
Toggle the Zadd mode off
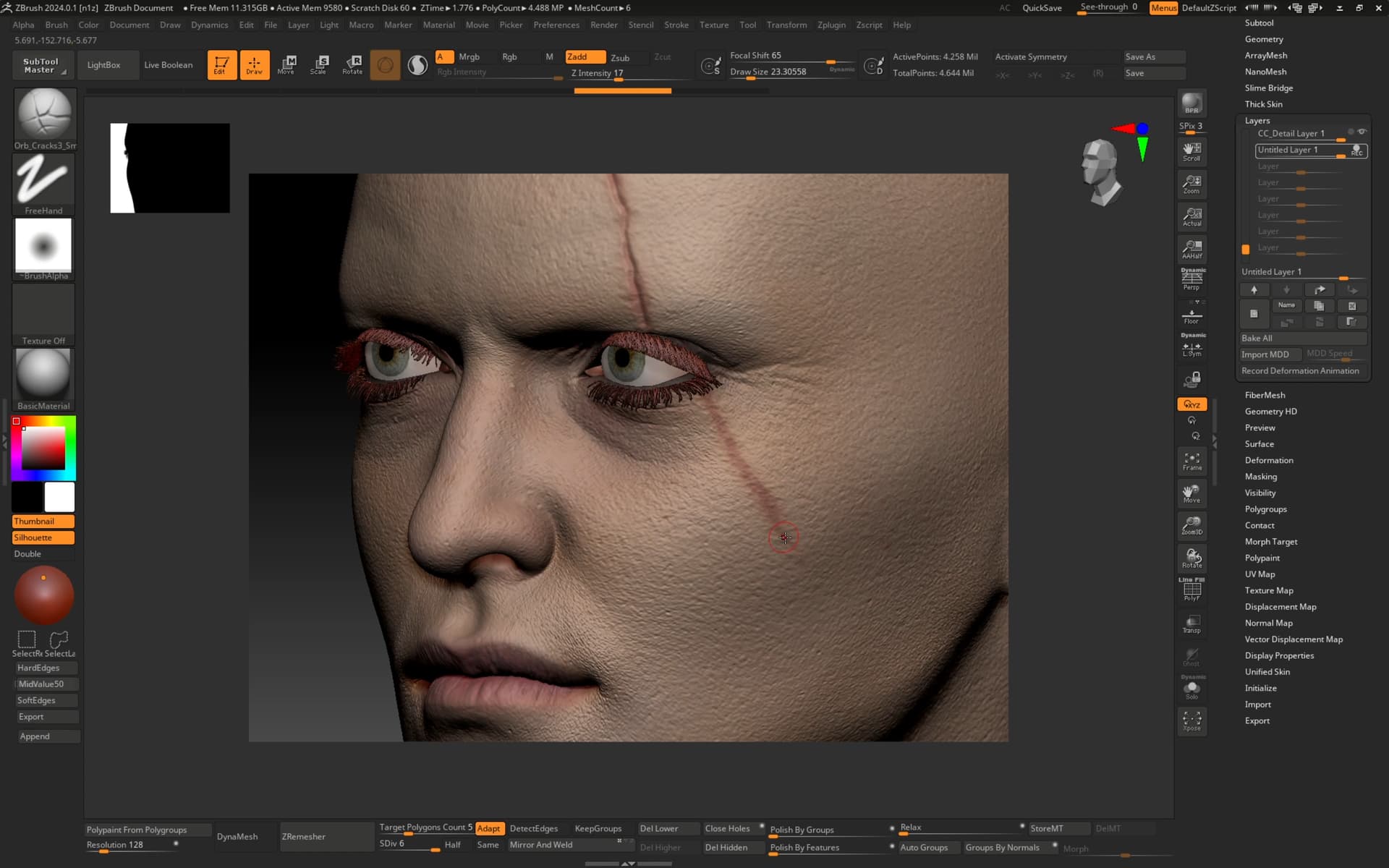(585, 56)
